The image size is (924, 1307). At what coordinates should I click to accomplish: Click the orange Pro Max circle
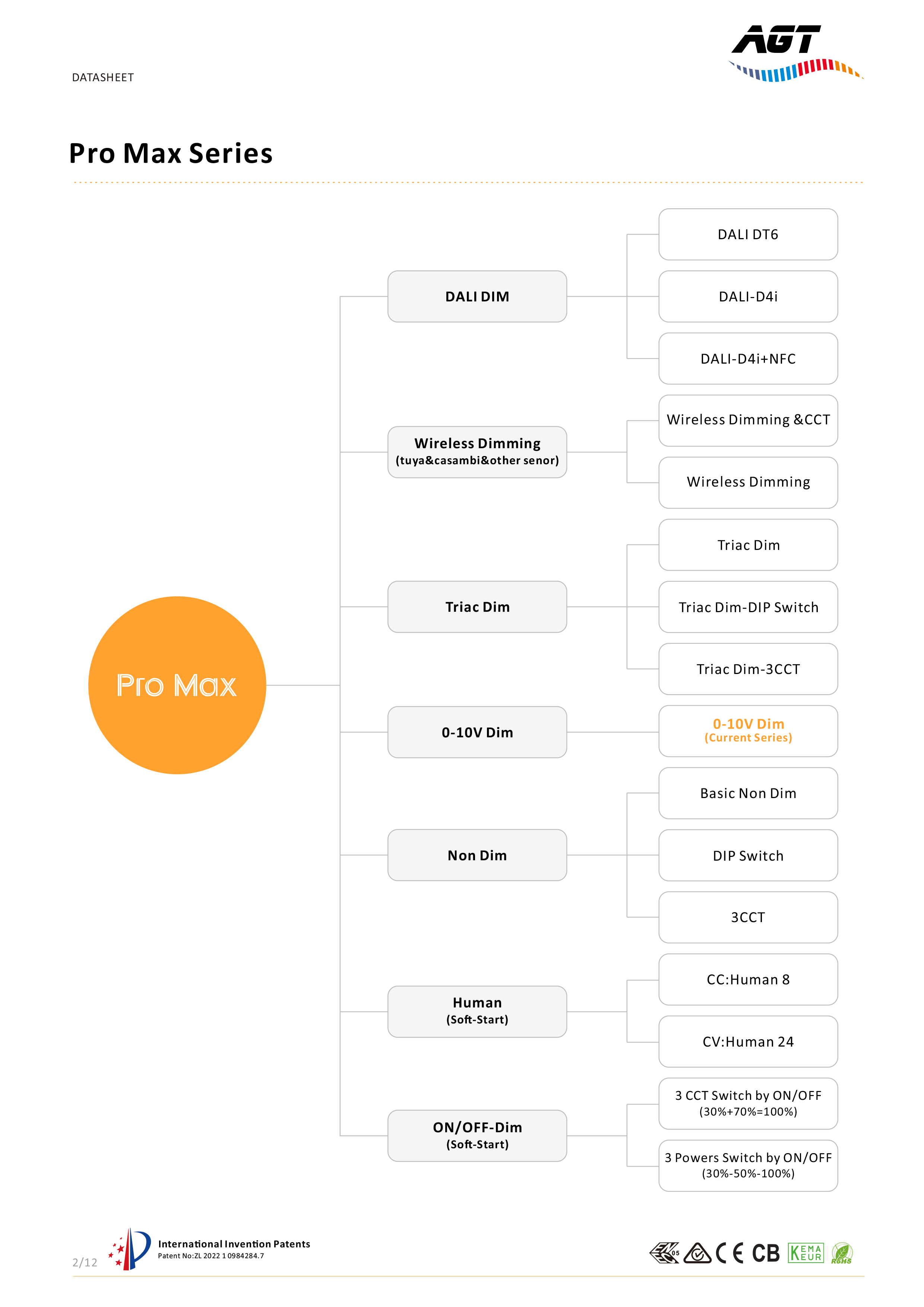(177, 685)
